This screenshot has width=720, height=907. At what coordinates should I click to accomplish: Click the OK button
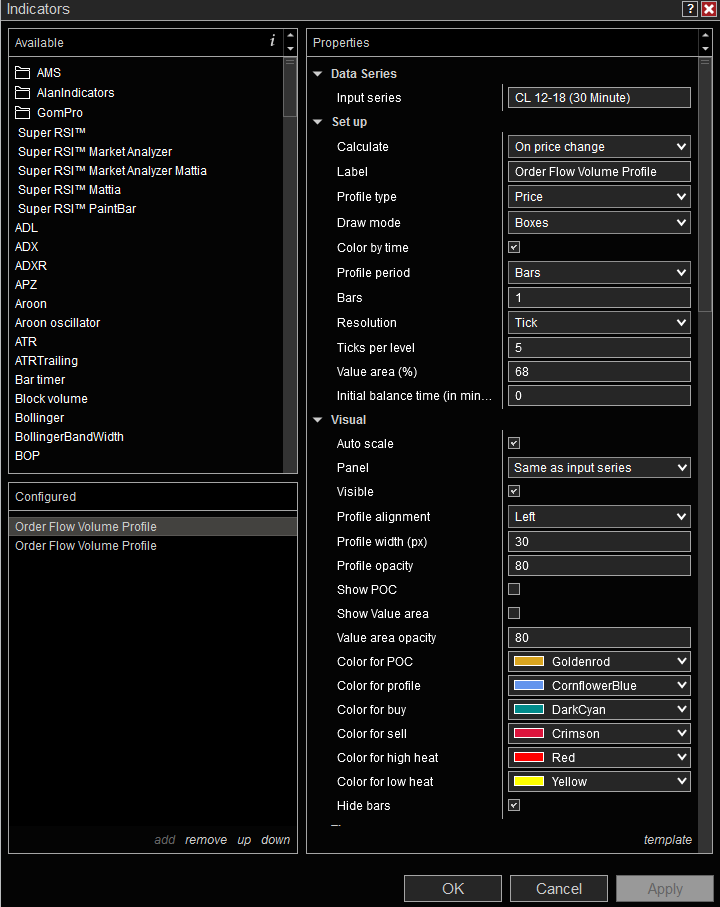point(453,888)
